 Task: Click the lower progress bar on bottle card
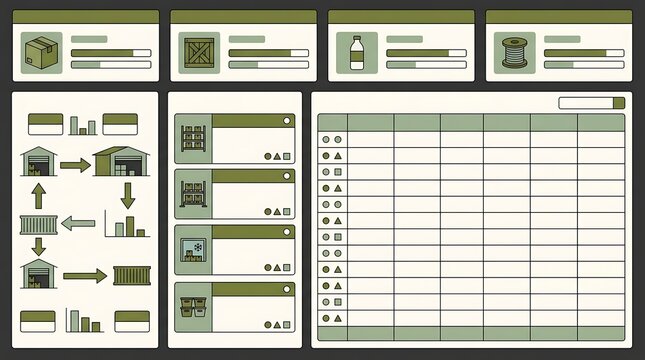426,65
